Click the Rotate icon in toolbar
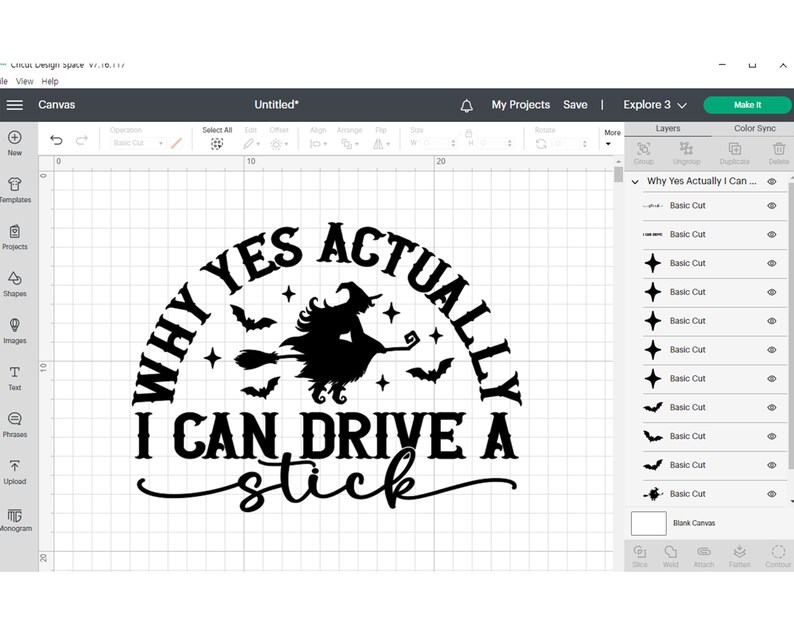The height and width of the screenshot is (635, 794). pyautogui.click(x=541, y=144)
